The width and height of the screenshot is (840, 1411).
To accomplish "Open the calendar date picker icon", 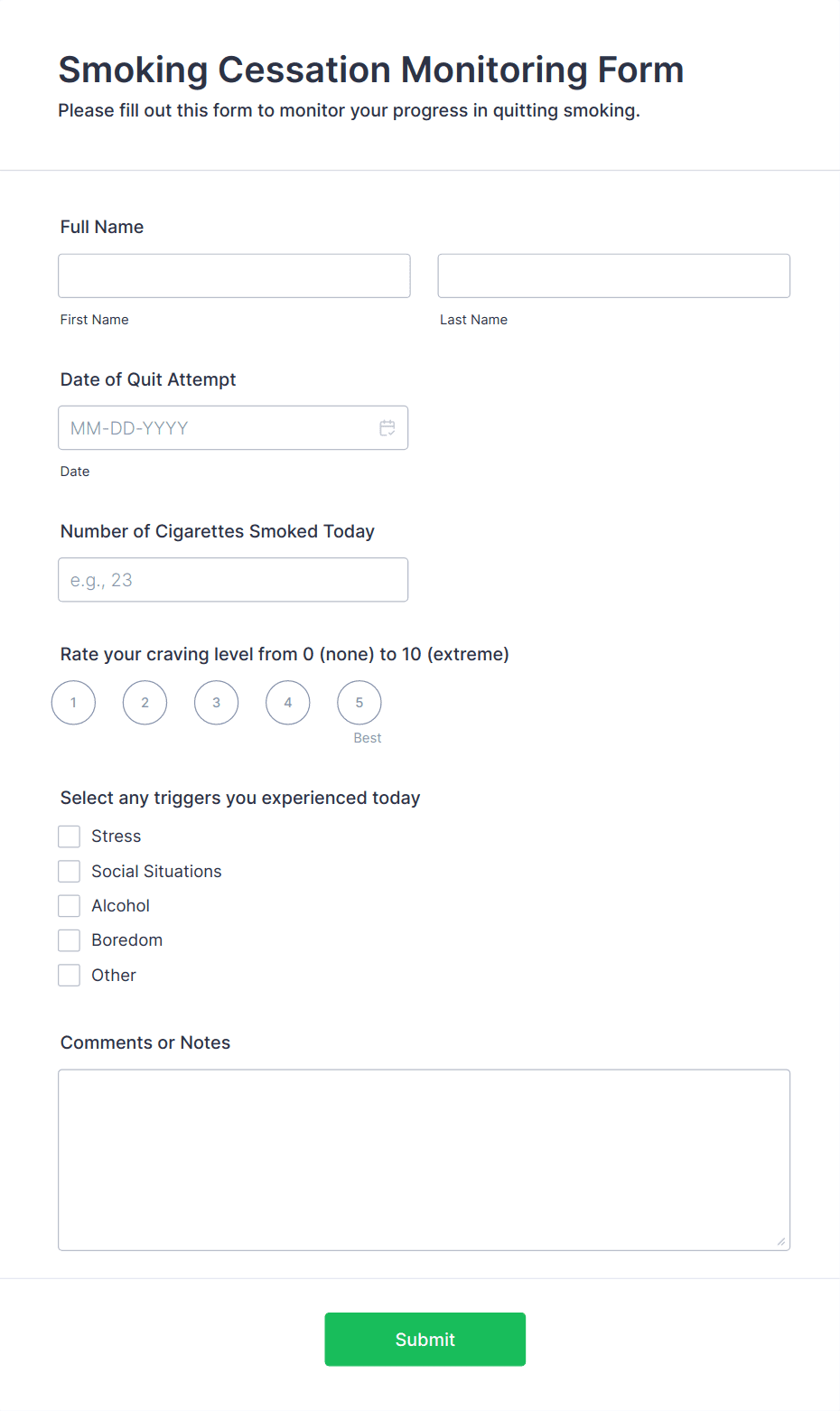I will pyautogui.click(x=387, y=428).
